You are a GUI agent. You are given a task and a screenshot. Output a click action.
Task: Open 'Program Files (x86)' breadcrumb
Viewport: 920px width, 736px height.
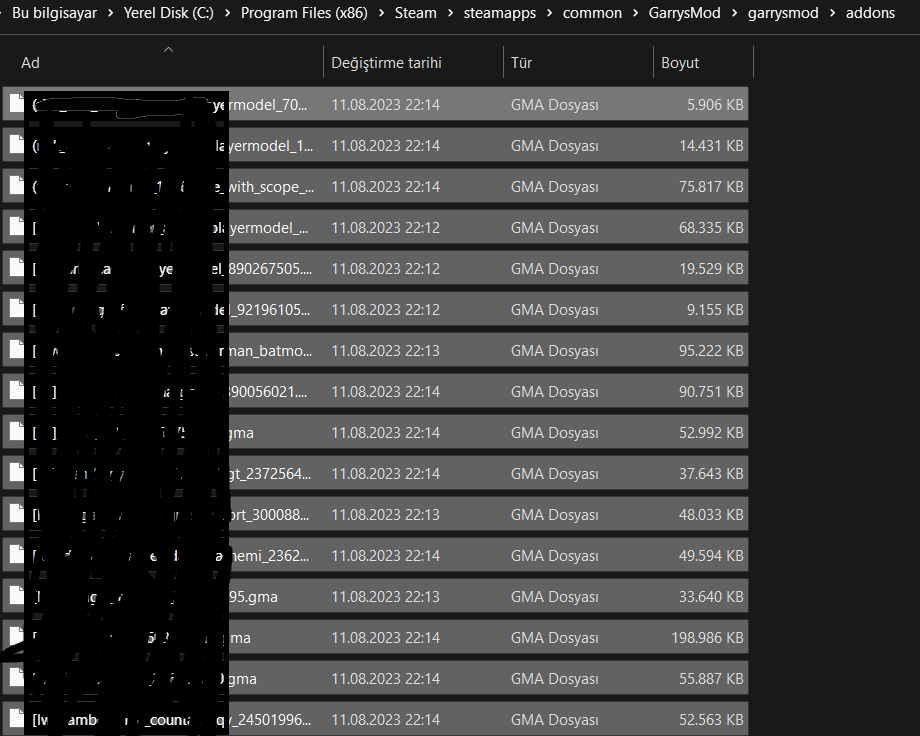[x=304, y=13]
